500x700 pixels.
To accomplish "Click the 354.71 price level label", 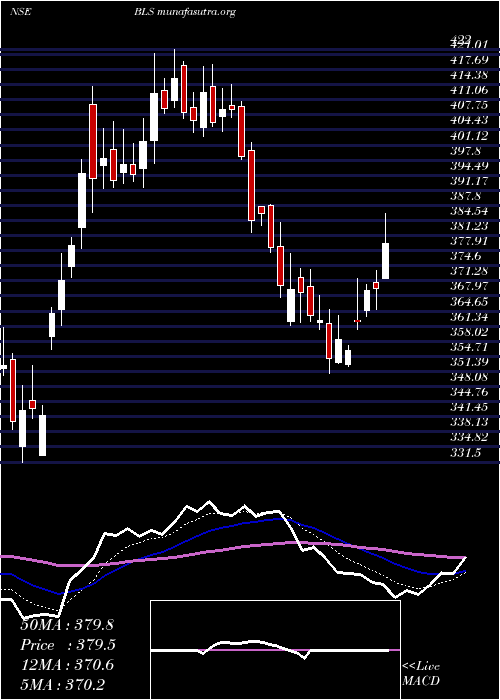I will click(469, 347).
